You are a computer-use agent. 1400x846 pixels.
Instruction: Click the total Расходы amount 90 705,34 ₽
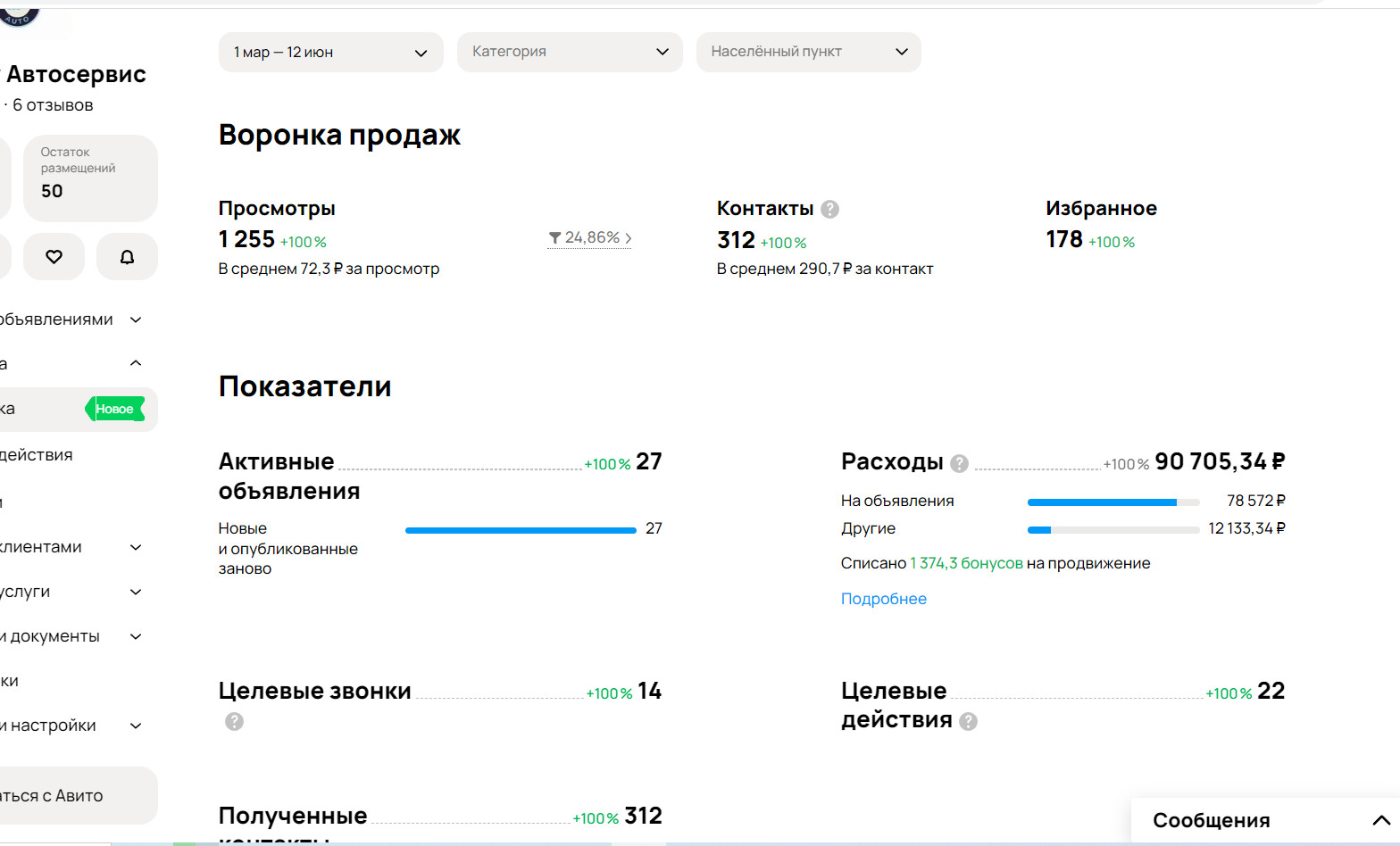(1220, 461)
